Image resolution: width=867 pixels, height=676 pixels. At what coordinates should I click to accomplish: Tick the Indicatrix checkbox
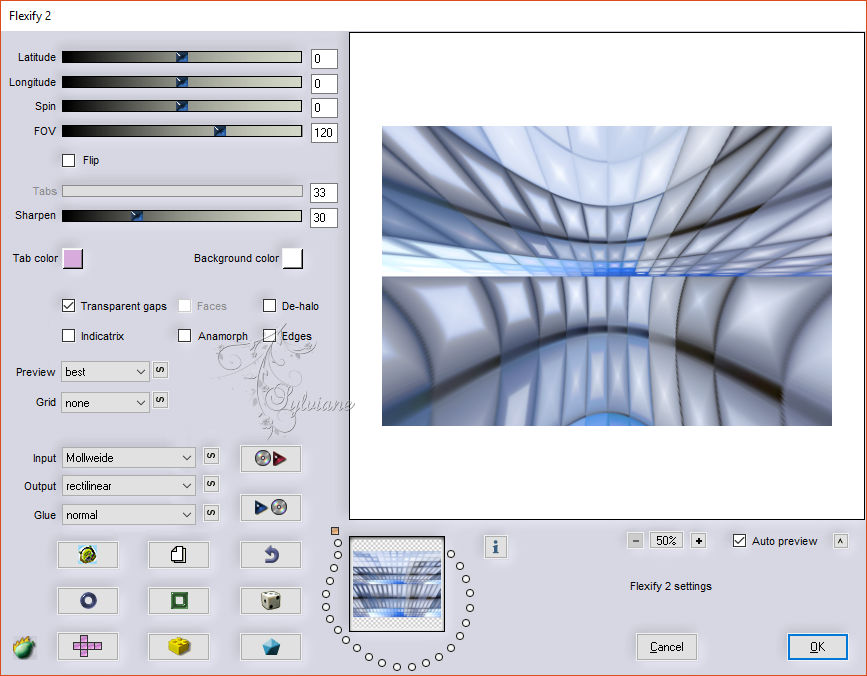pos(69,336)
